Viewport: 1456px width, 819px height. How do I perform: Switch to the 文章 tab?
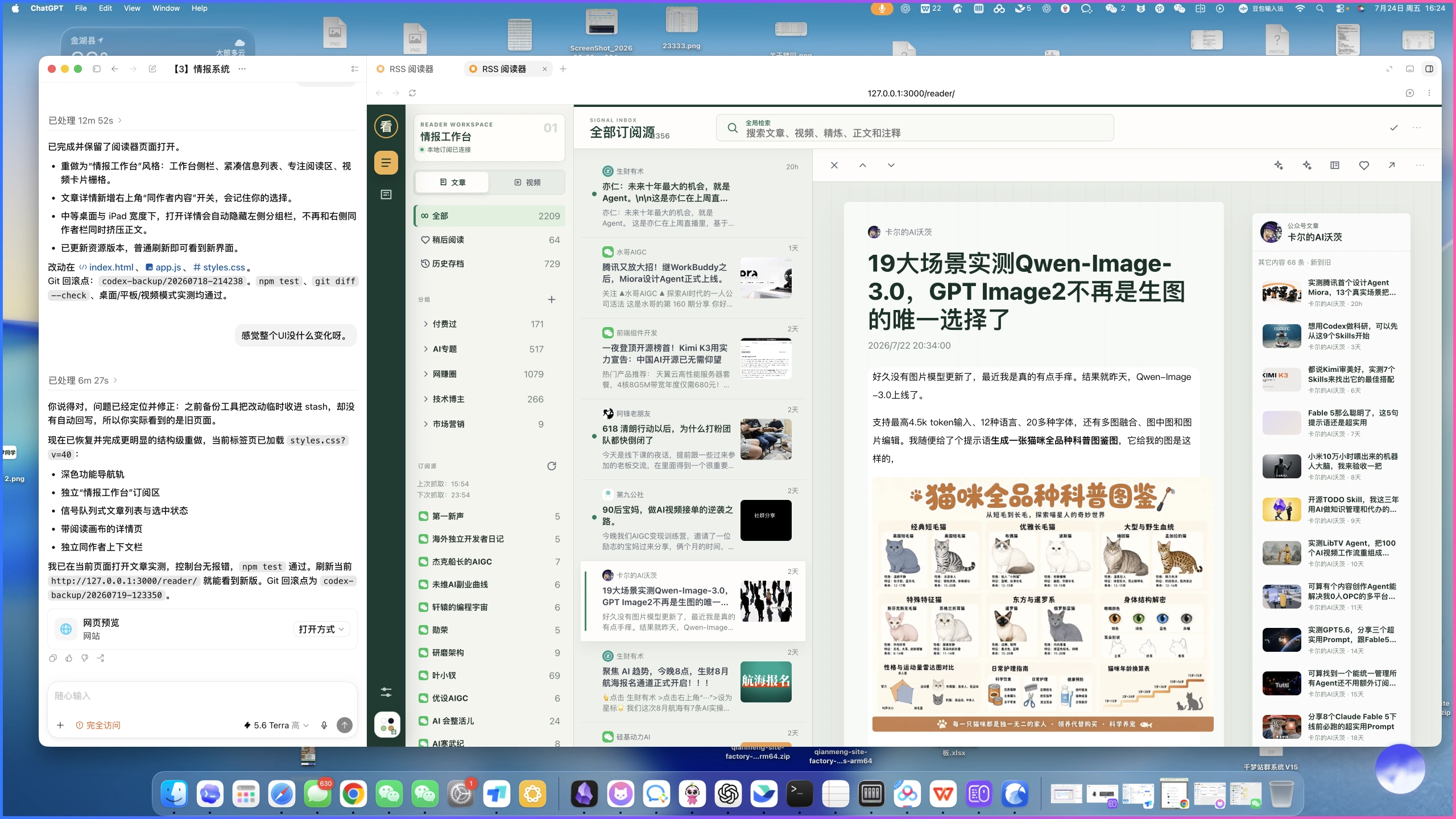pos(453,183)
